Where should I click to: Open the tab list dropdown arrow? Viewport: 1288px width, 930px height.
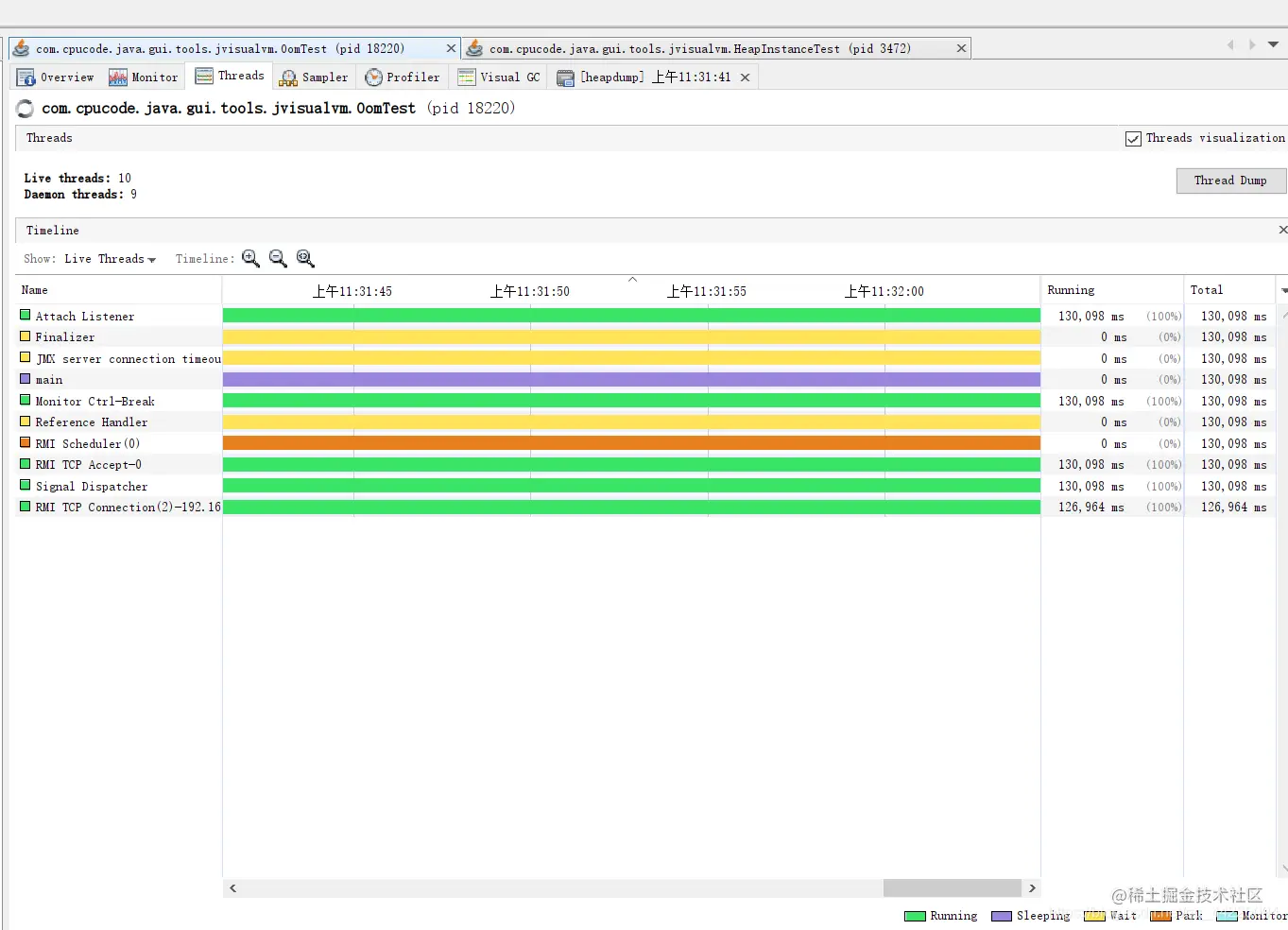1273,44
